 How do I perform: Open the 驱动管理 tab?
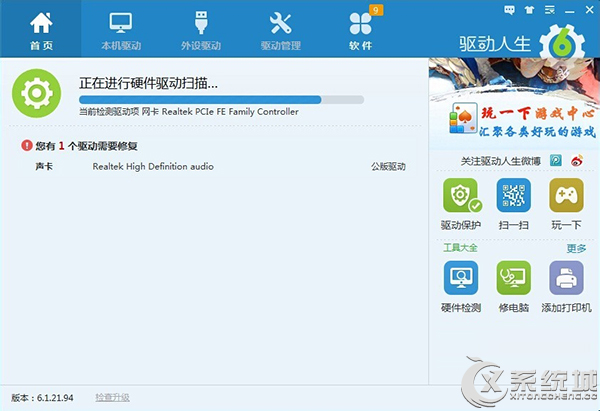click(x=280, y=31)
